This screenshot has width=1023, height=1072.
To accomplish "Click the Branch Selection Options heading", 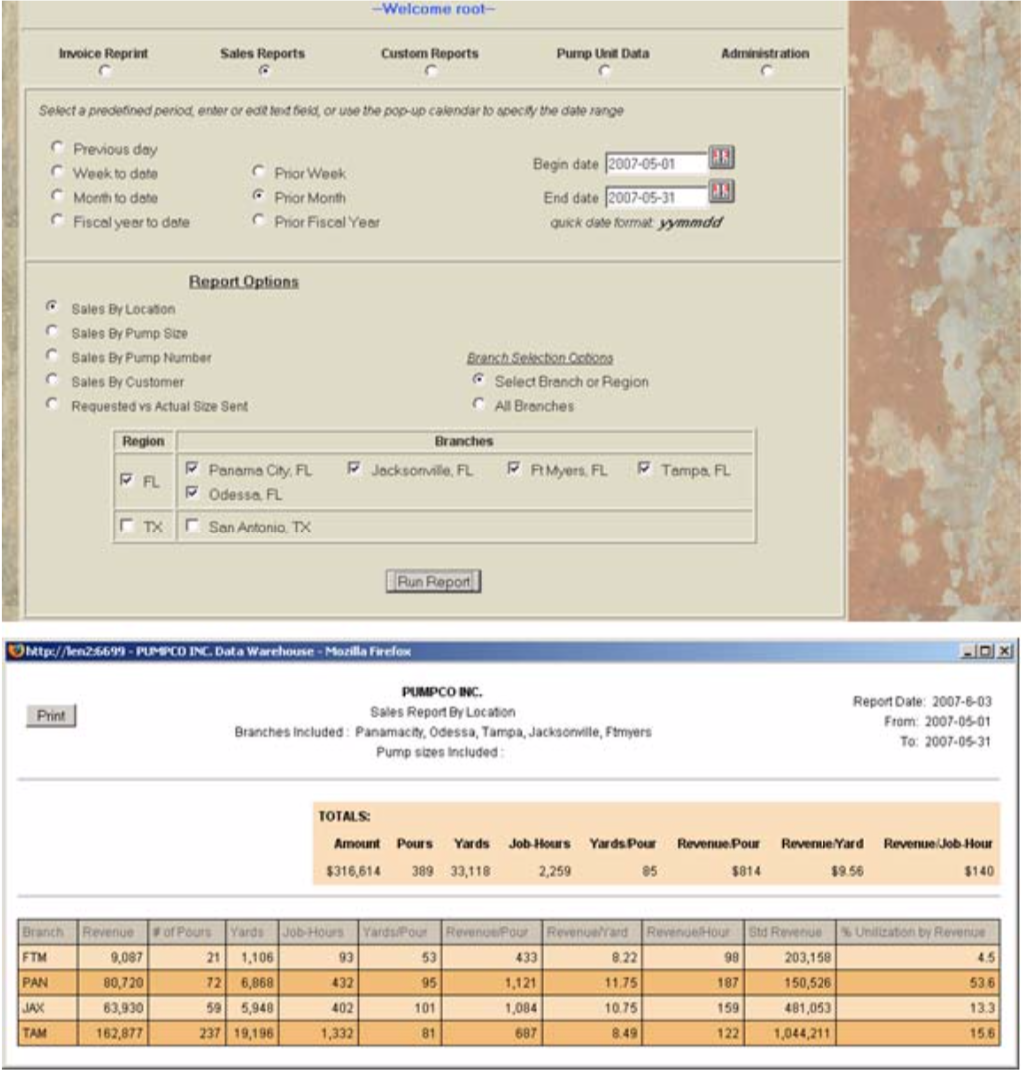I will (x=540, y=358).
